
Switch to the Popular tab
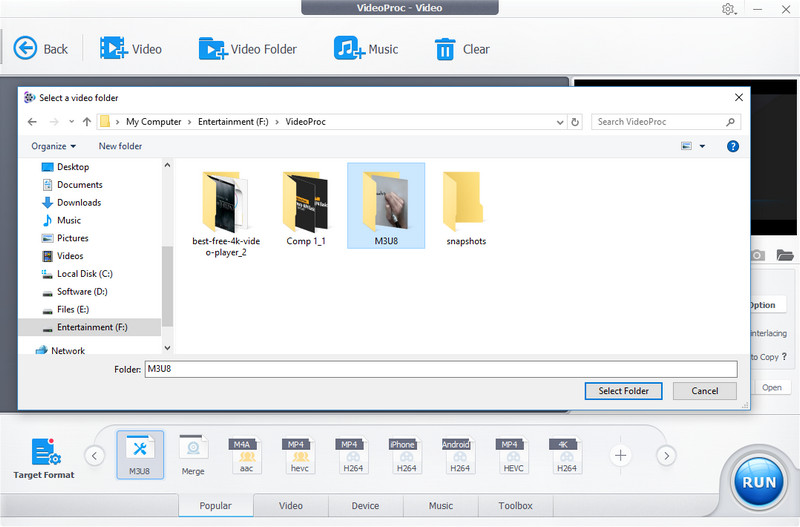[x=215, y=506]
